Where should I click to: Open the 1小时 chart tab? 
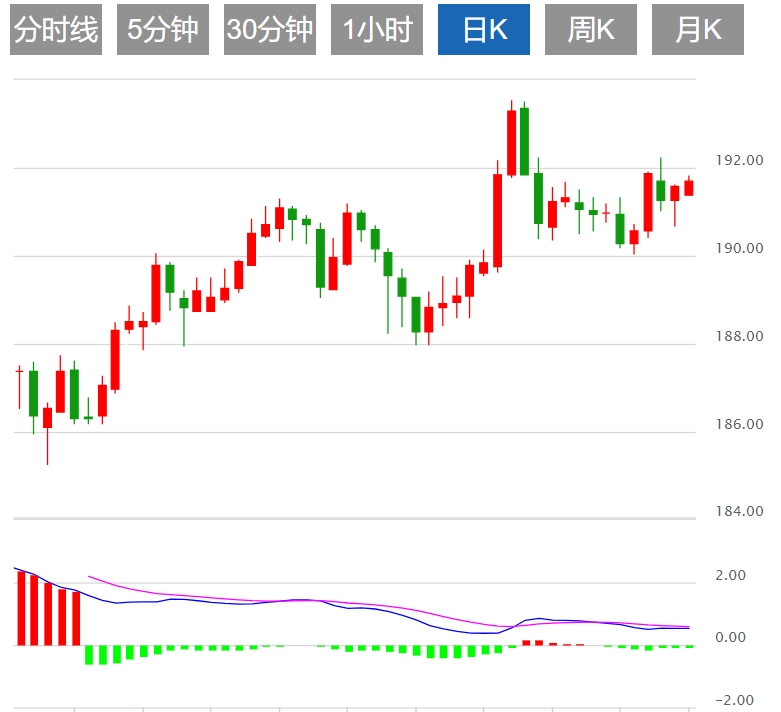click(377, 29)
